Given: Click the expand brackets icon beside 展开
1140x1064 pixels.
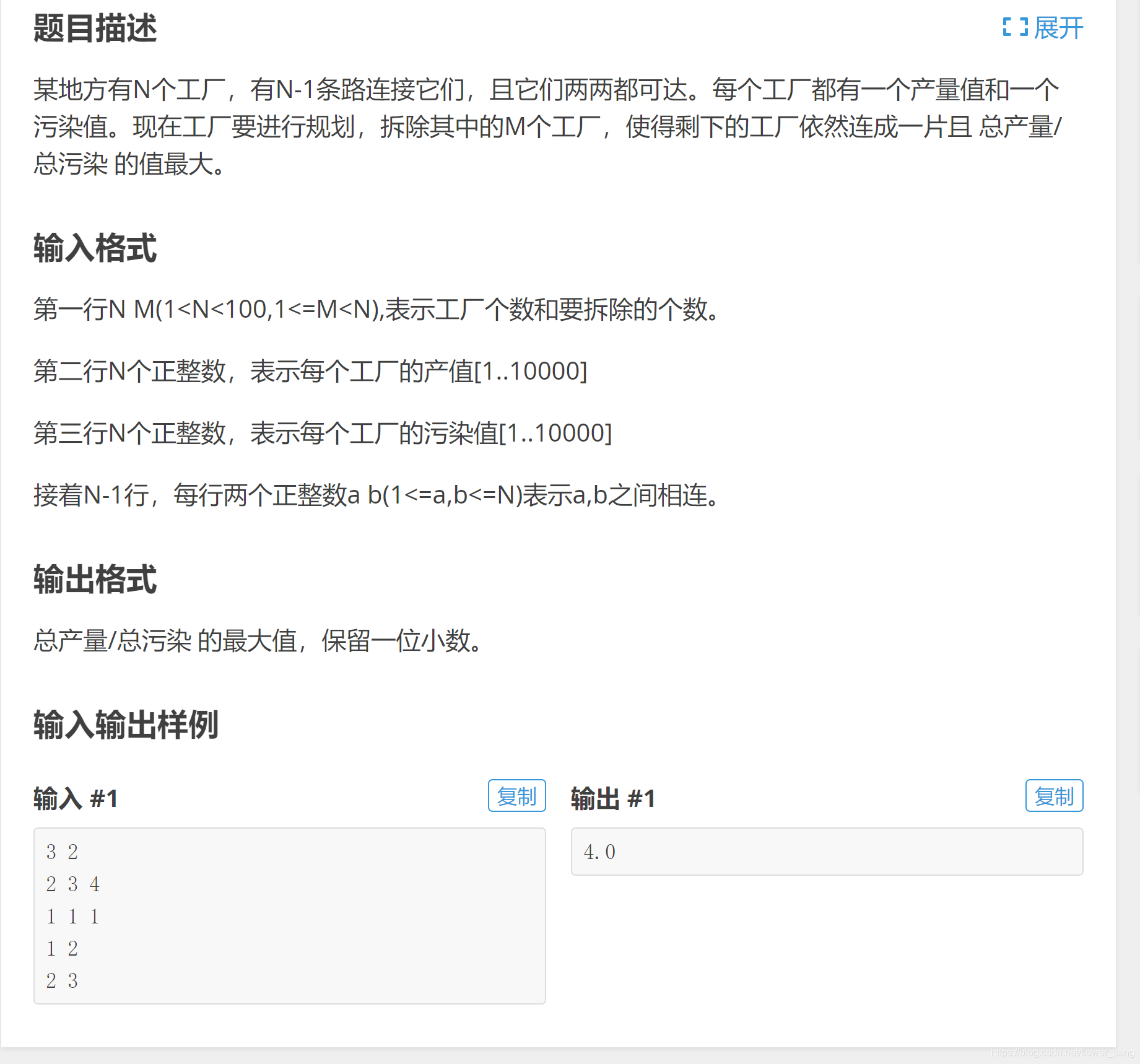Looking at the screenshot, I should point(1015,27).
